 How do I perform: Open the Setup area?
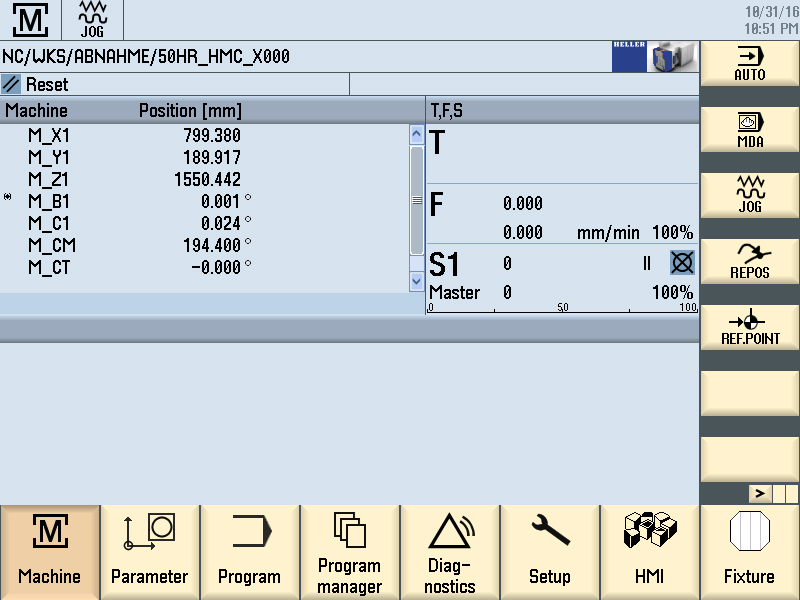coord(550,552)
